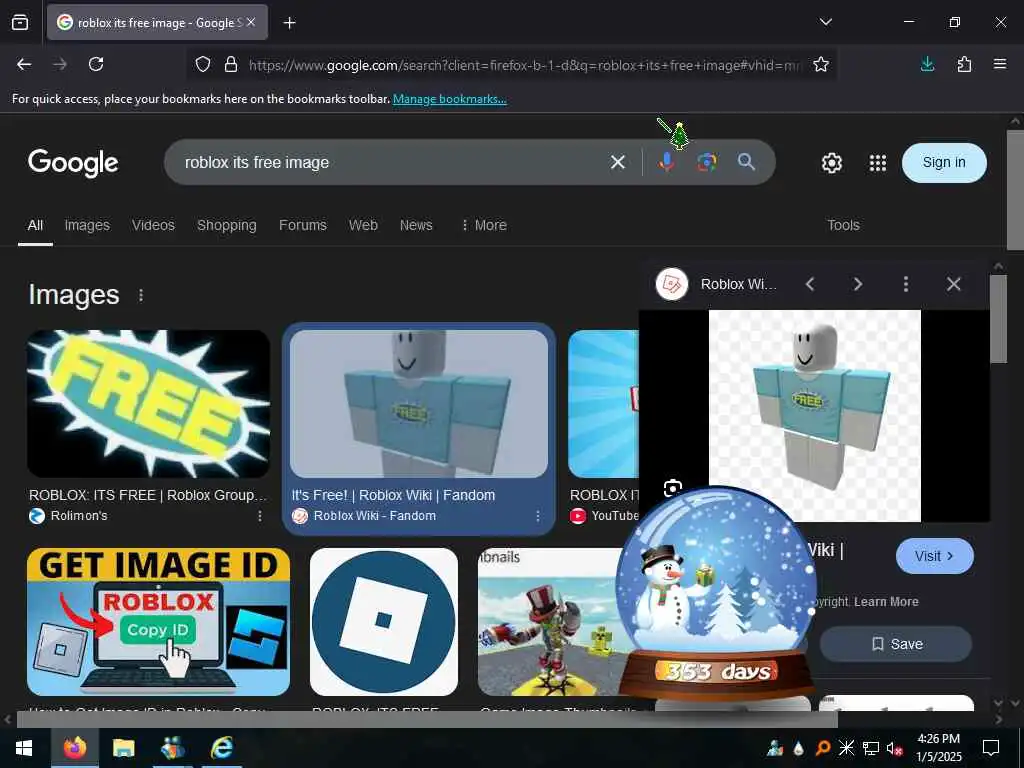
Task: Click the snow globe countdown widget
Action: point(716,593)
